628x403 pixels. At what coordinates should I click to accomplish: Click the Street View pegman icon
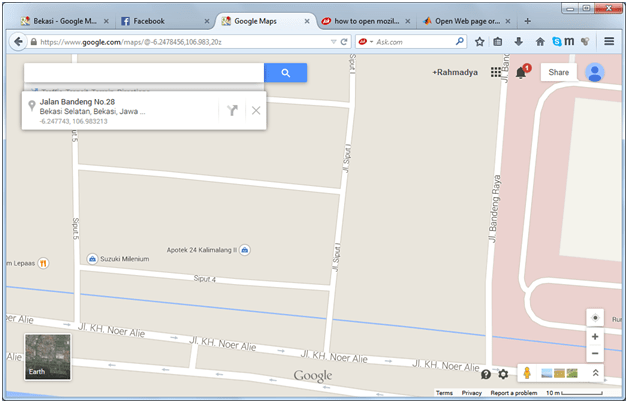pos(526,373)
